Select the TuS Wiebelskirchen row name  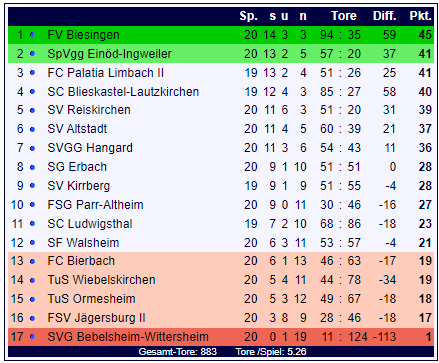101,280
